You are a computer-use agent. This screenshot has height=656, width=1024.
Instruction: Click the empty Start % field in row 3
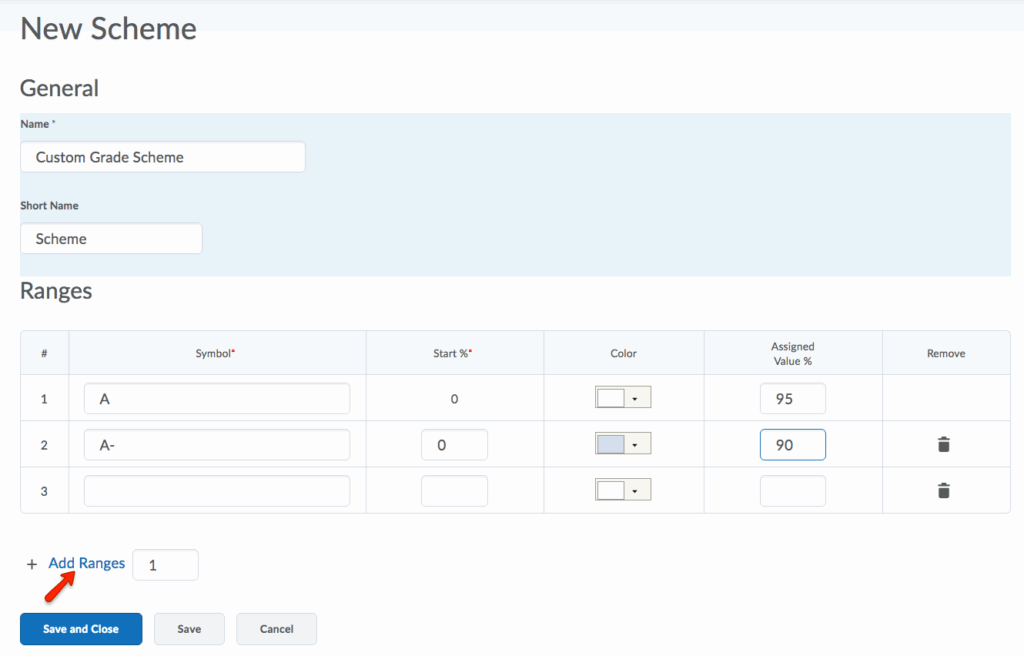pyautogui.click(x=454, y=491)
